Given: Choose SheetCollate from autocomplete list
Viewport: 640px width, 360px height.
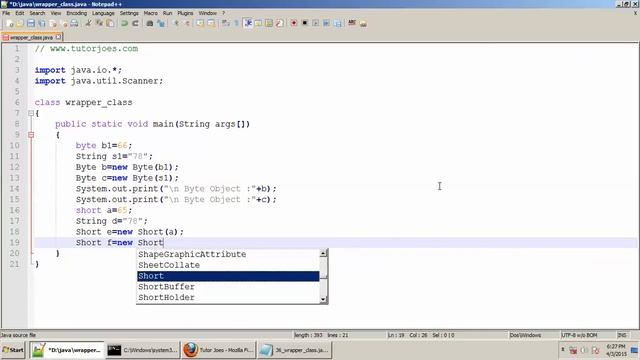Looking at the screenshot, I should tap(228, 265).
